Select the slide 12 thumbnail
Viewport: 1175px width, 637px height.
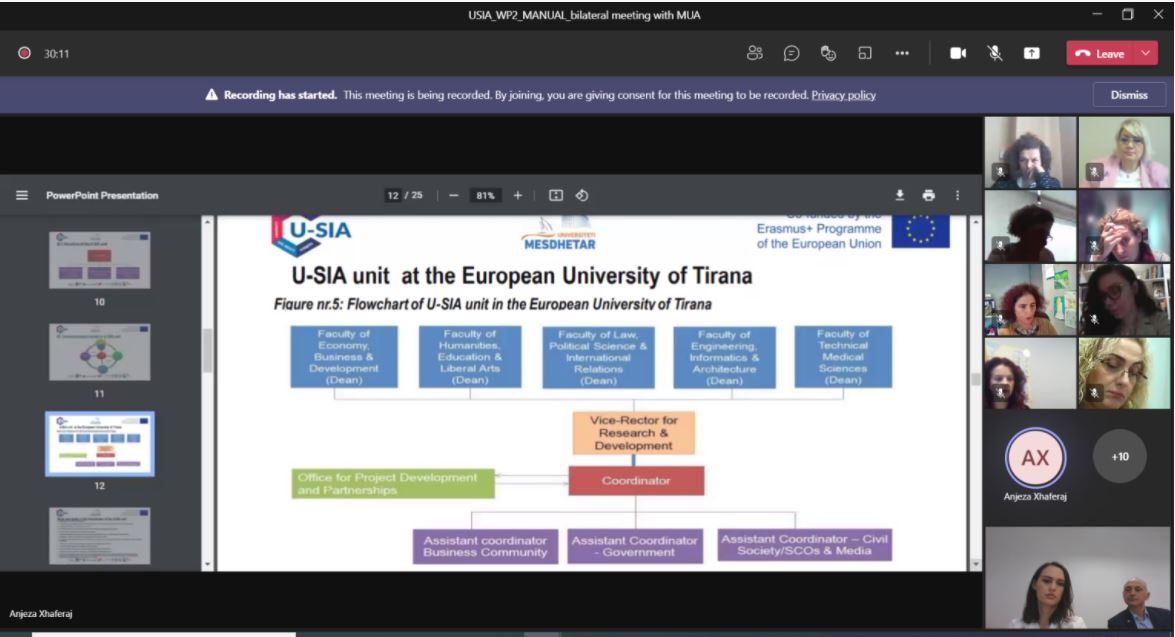[100, 444]
